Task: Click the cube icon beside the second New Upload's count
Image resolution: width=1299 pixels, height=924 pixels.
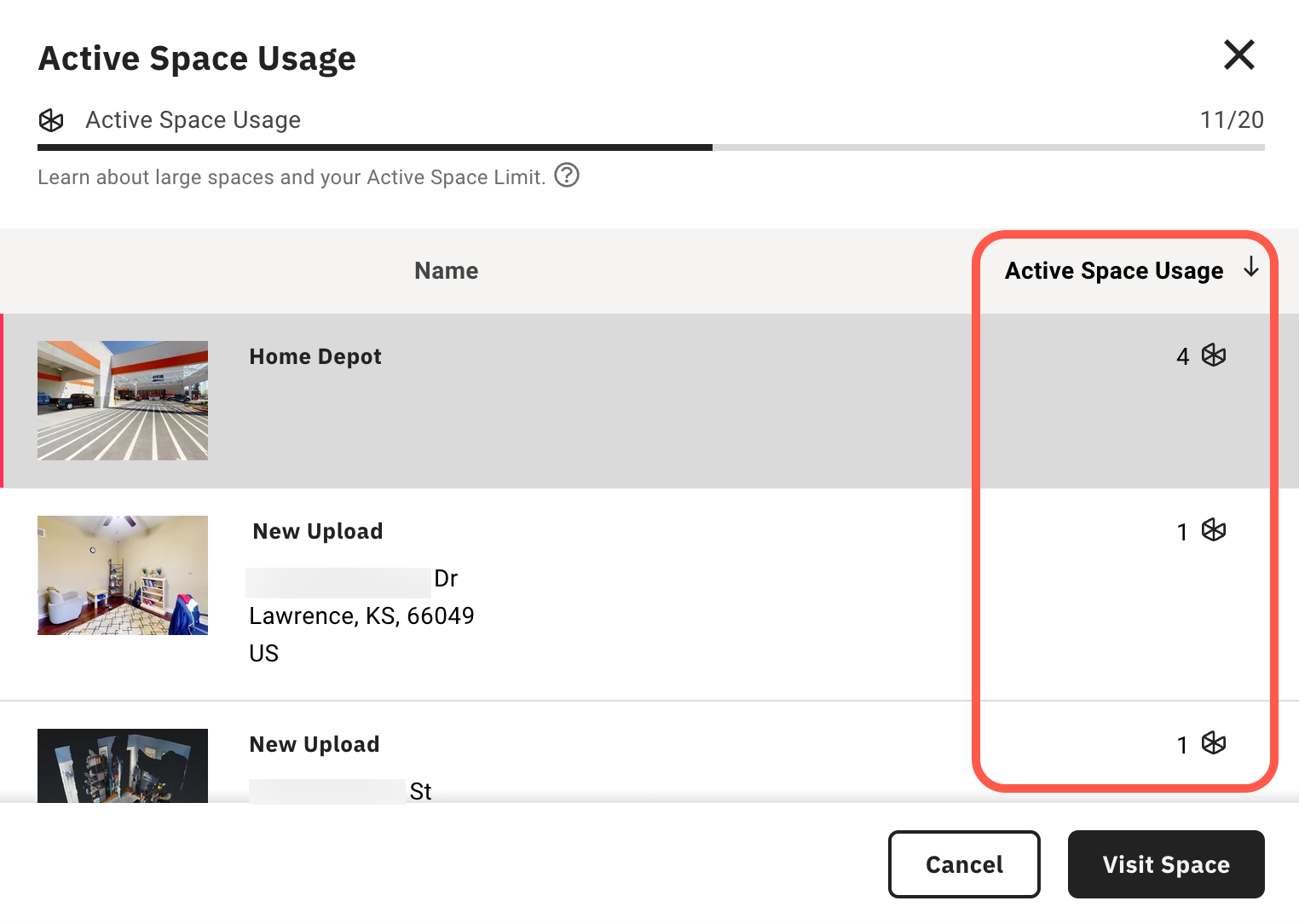Action: click(x=1213, y=743)
